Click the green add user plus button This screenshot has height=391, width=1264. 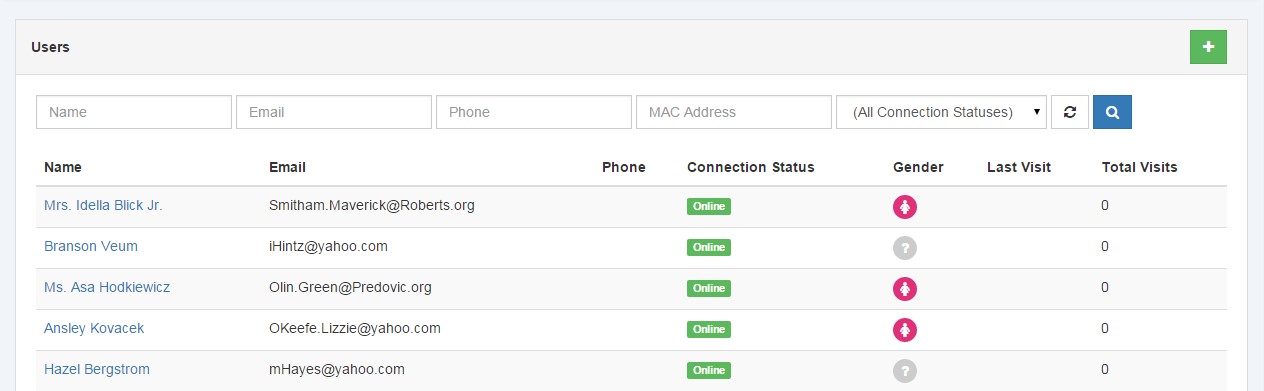[1208, 47]
